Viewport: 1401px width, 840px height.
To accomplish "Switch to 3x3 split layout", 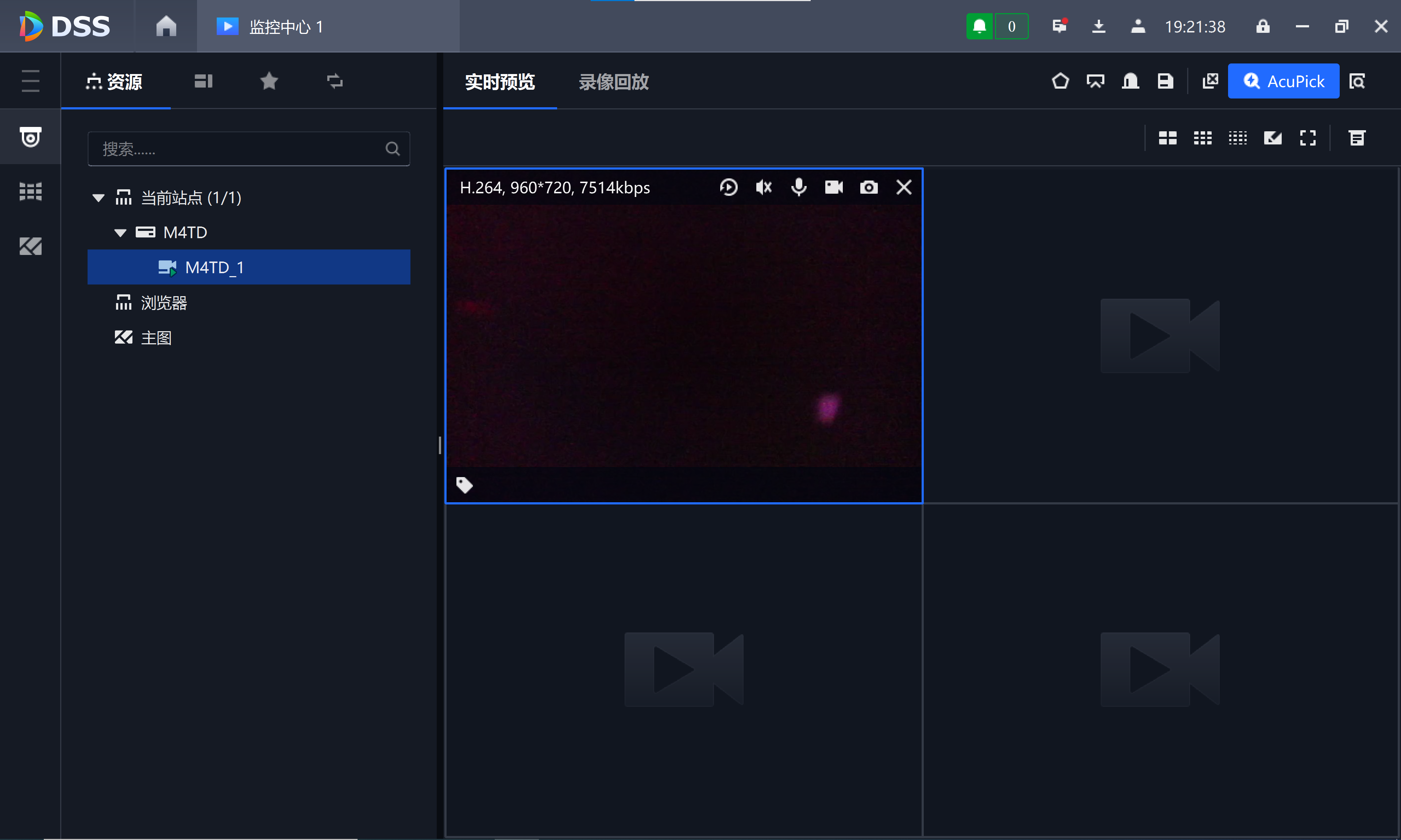I will point(1202,138).
